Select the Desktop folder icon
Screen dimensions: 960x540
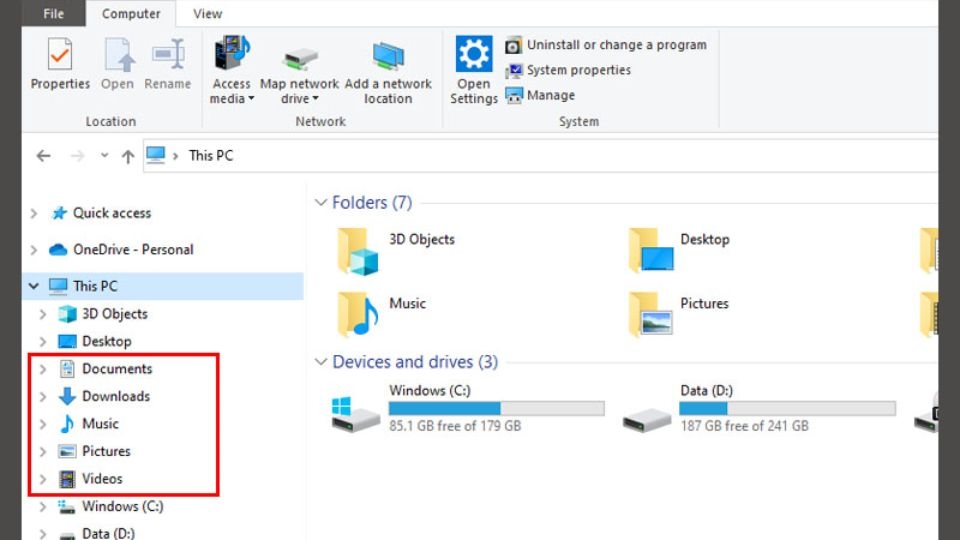click(651, 250)
